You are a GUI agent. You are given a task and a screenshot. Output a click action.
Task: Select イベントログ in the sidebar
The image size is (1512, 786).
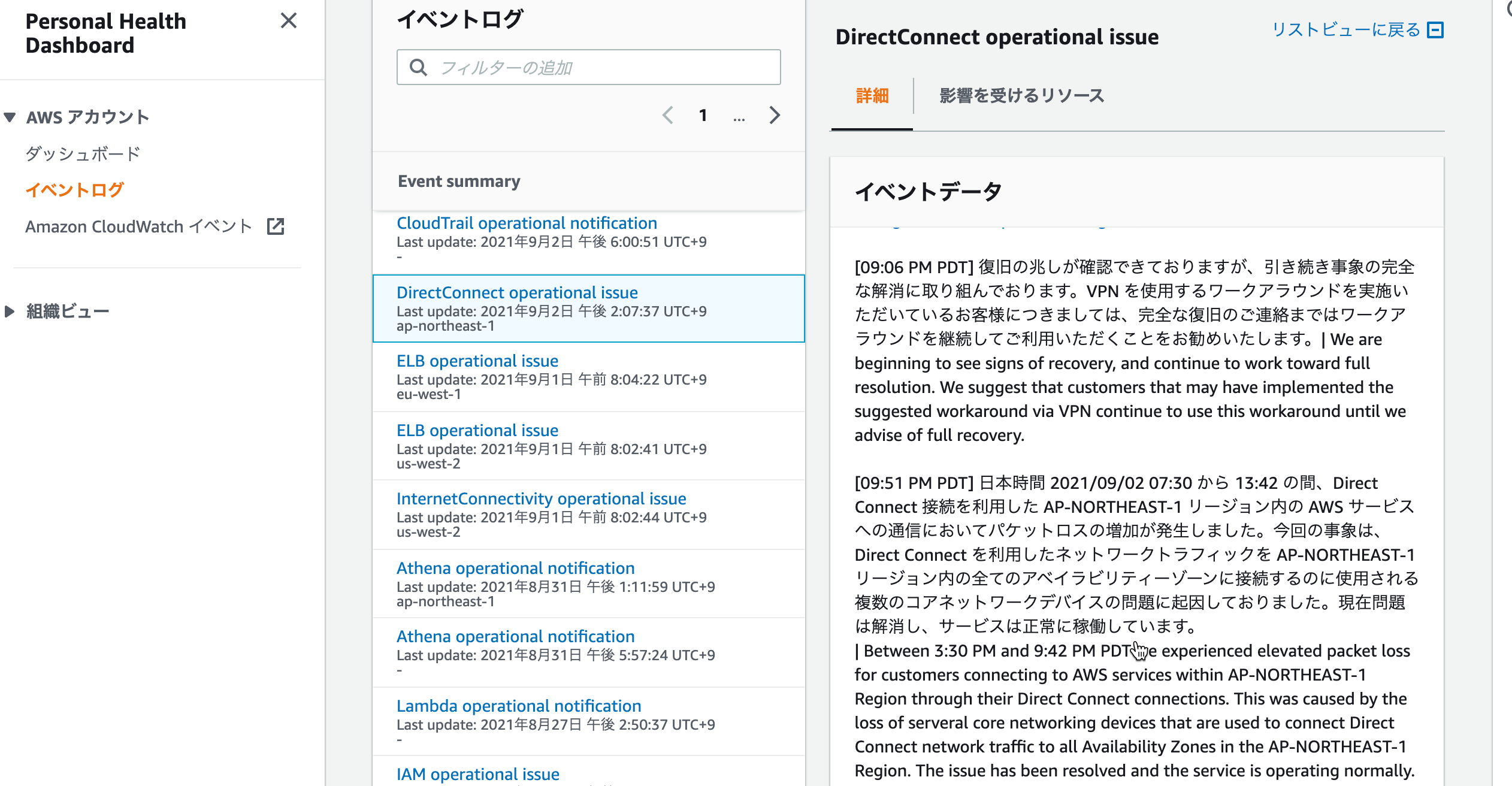click(x=74, y=190)
